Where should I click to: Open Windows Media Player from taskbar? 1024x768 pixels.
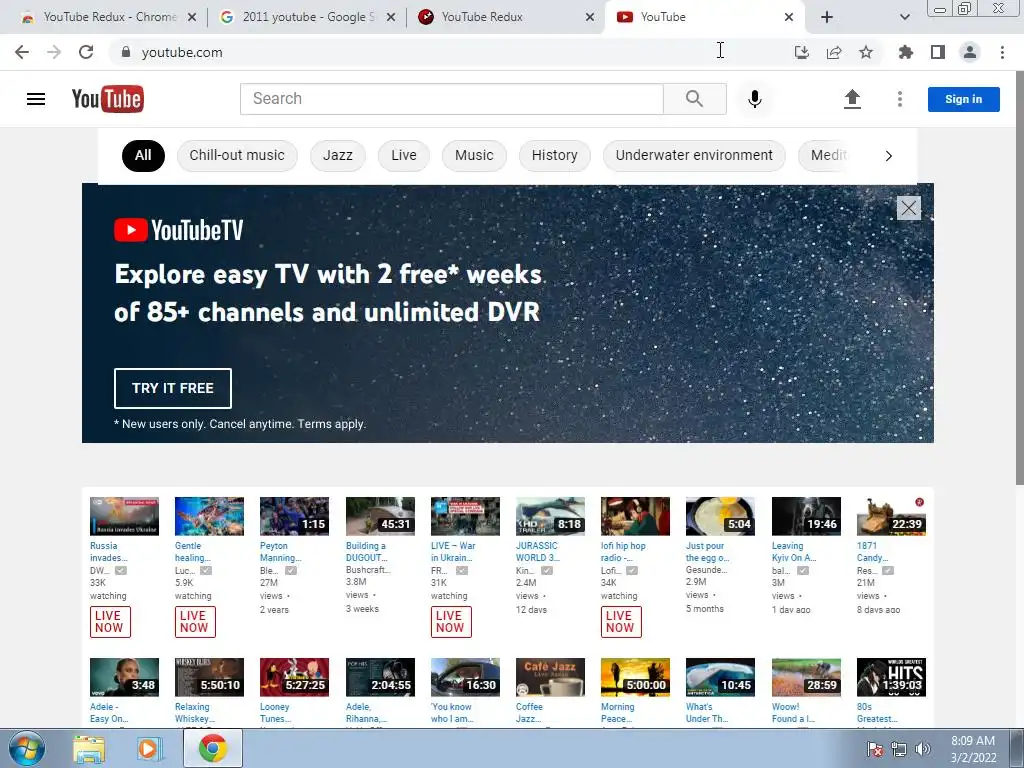point(150,749)
